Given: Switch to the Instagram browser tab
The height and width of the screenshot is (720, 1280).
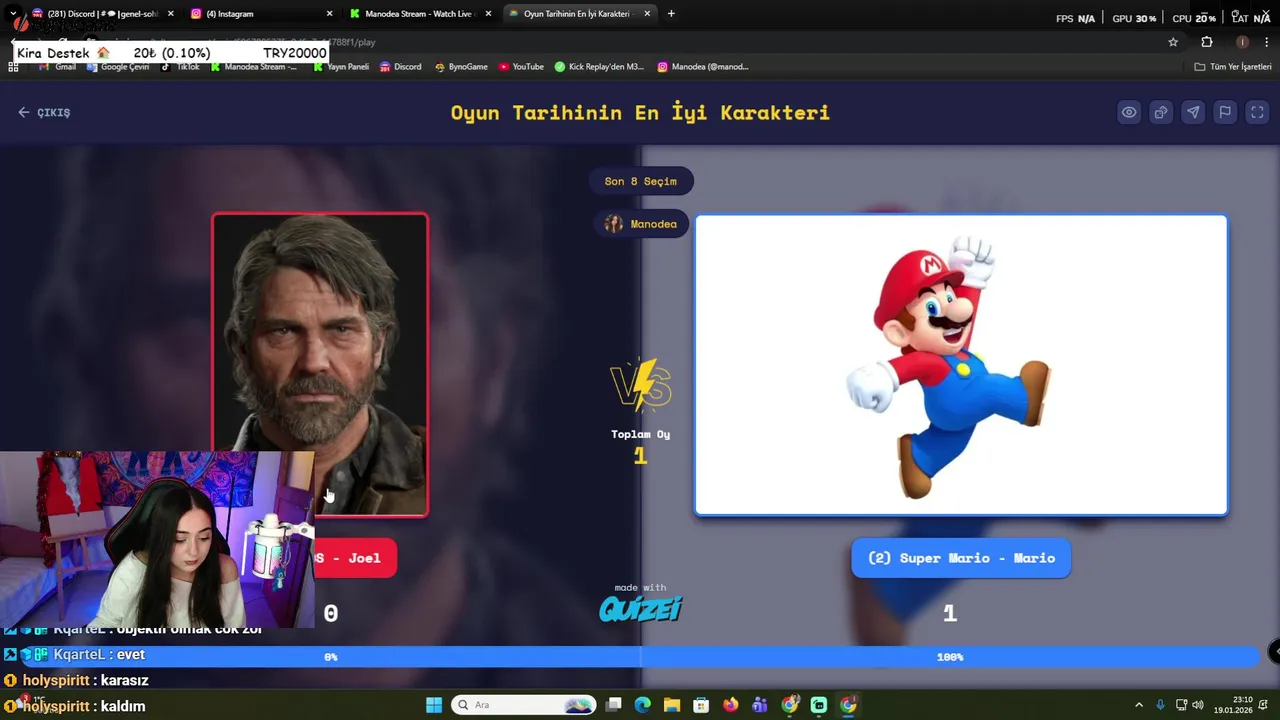Looking at the screenshot, I should [262, 14].
